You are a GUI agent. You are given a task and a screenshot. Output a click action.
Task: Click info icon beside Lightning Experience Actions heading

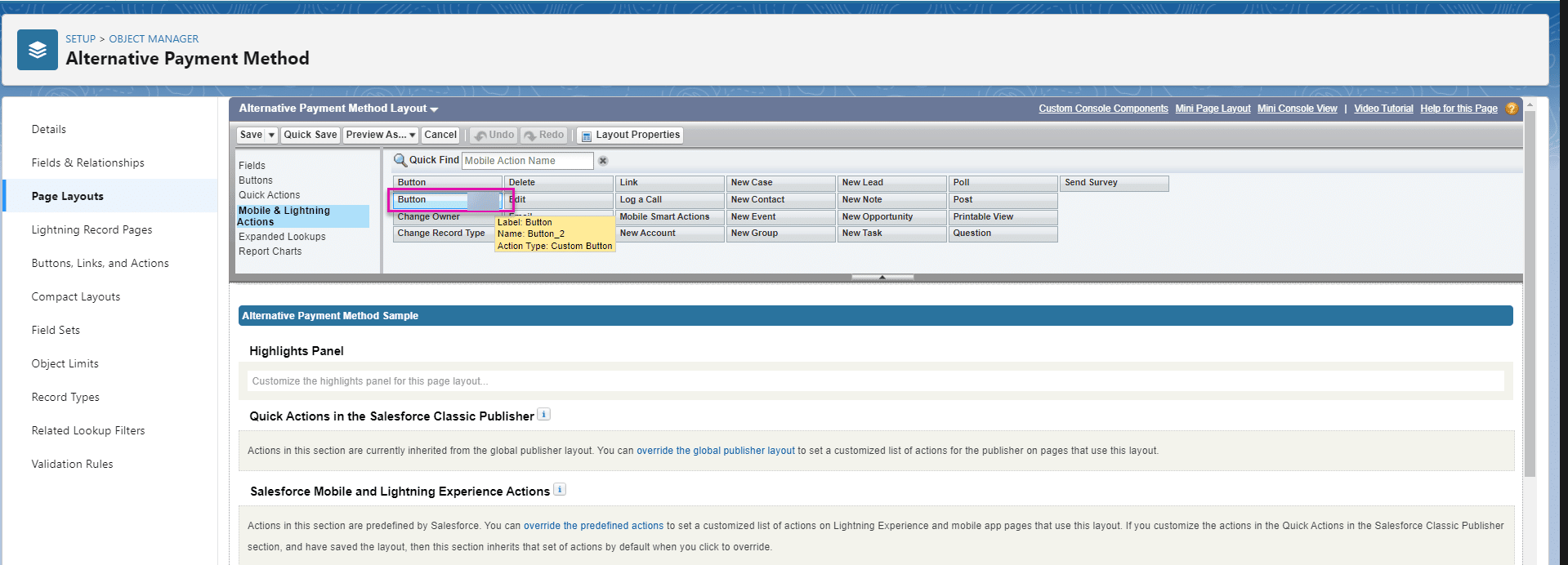pyautogui.click(x=560, y=490)
